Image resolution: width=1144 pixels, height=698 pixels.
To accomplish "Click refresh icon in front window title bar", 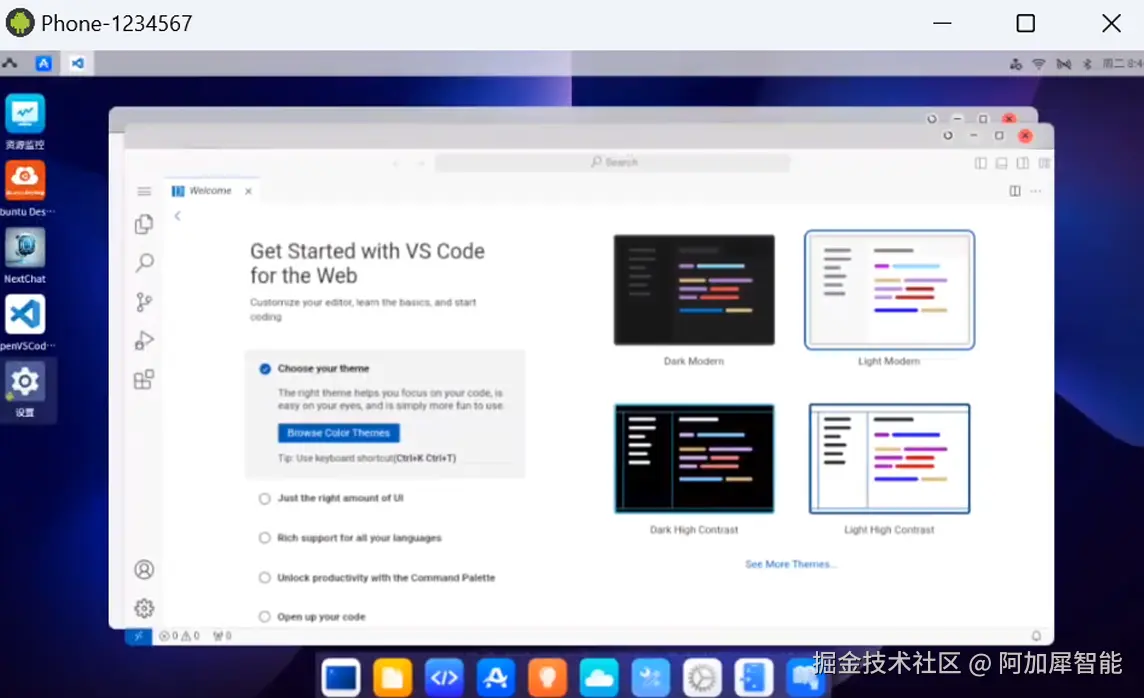I will pos(948,136).
